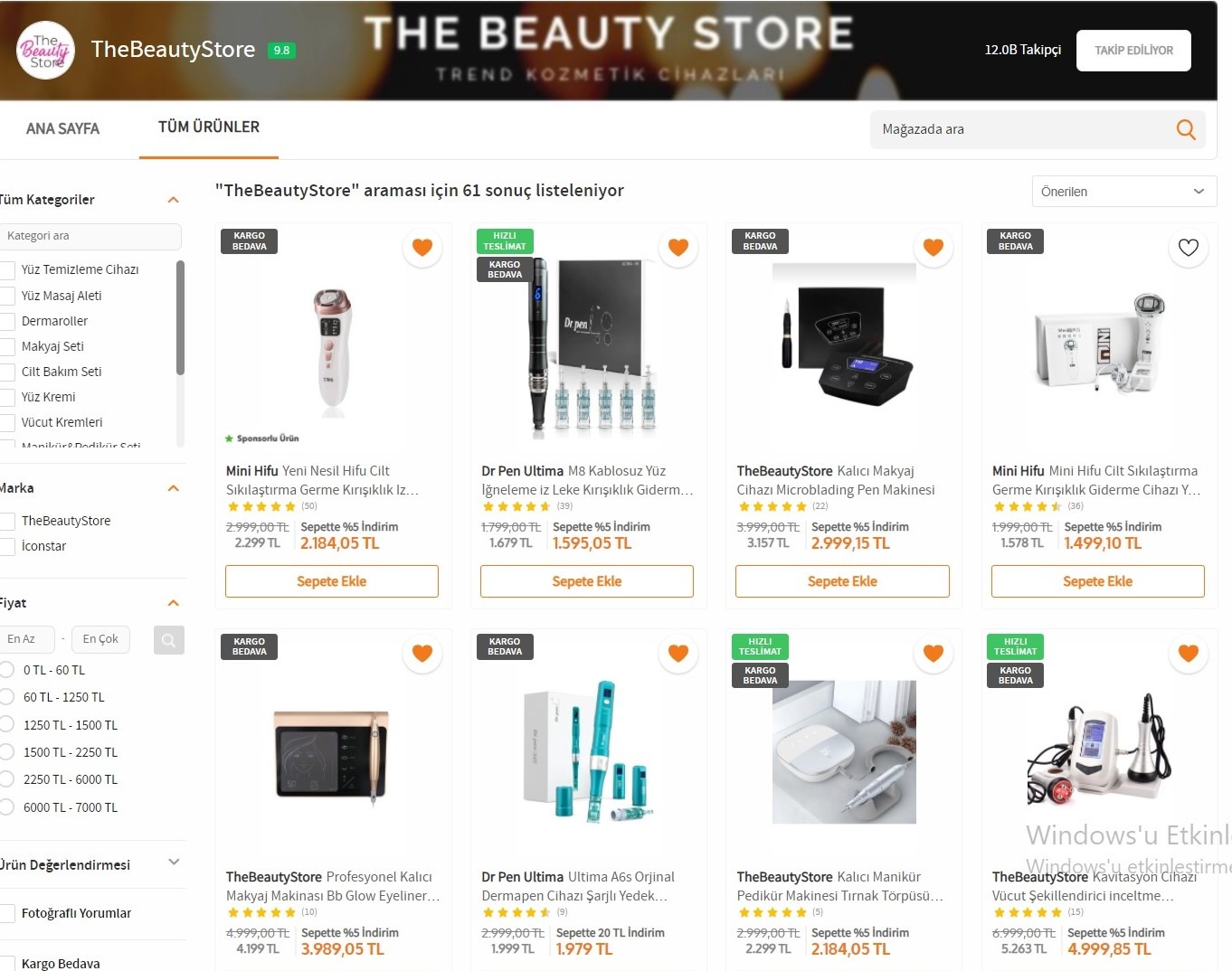This screenshot has height=971, width=1232.
Task: Check the Dermaroller category checkbox
Action: pos(7,321)
